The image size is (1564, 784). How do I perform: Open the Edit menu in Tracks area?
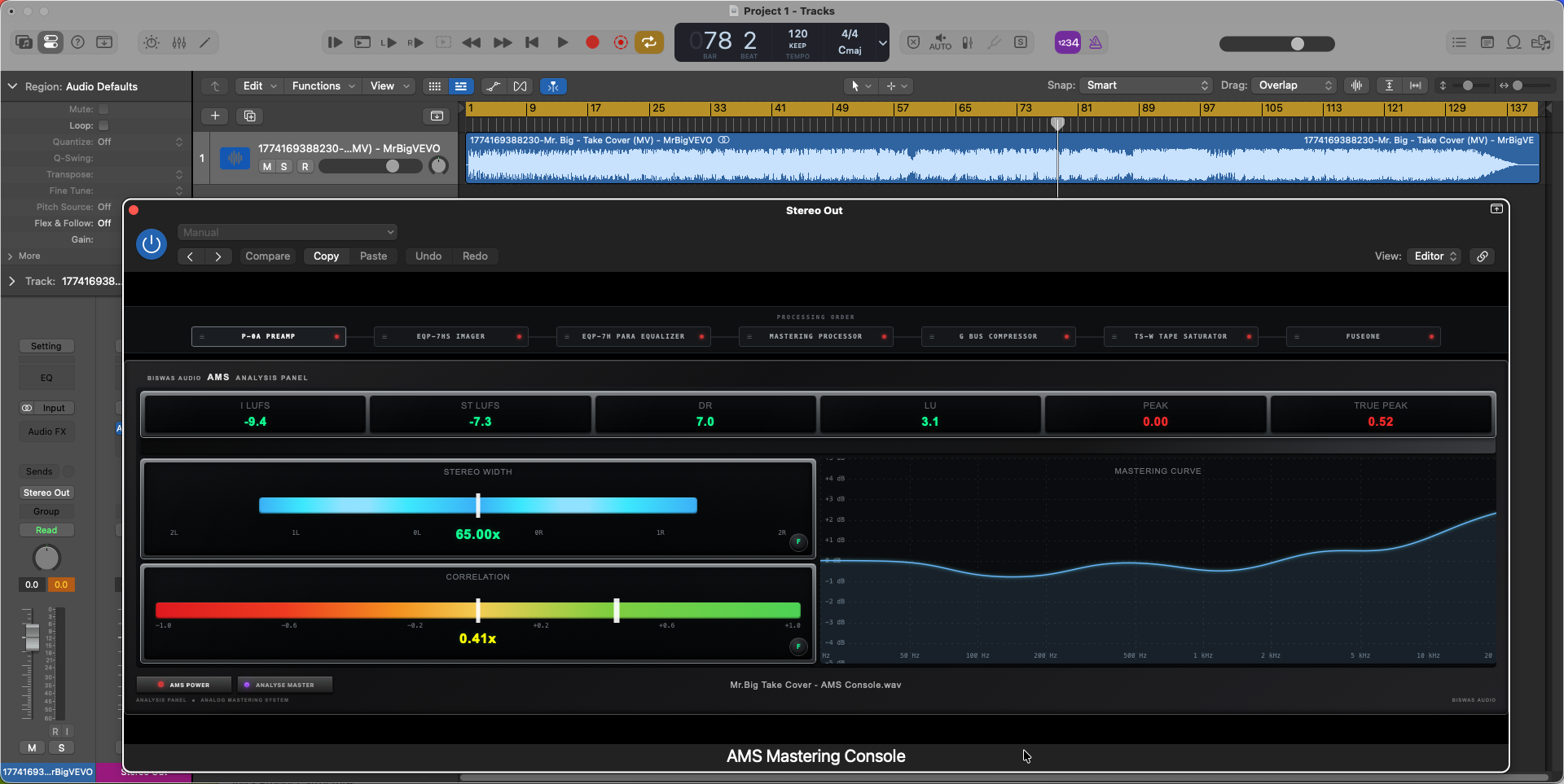[260, 85]
